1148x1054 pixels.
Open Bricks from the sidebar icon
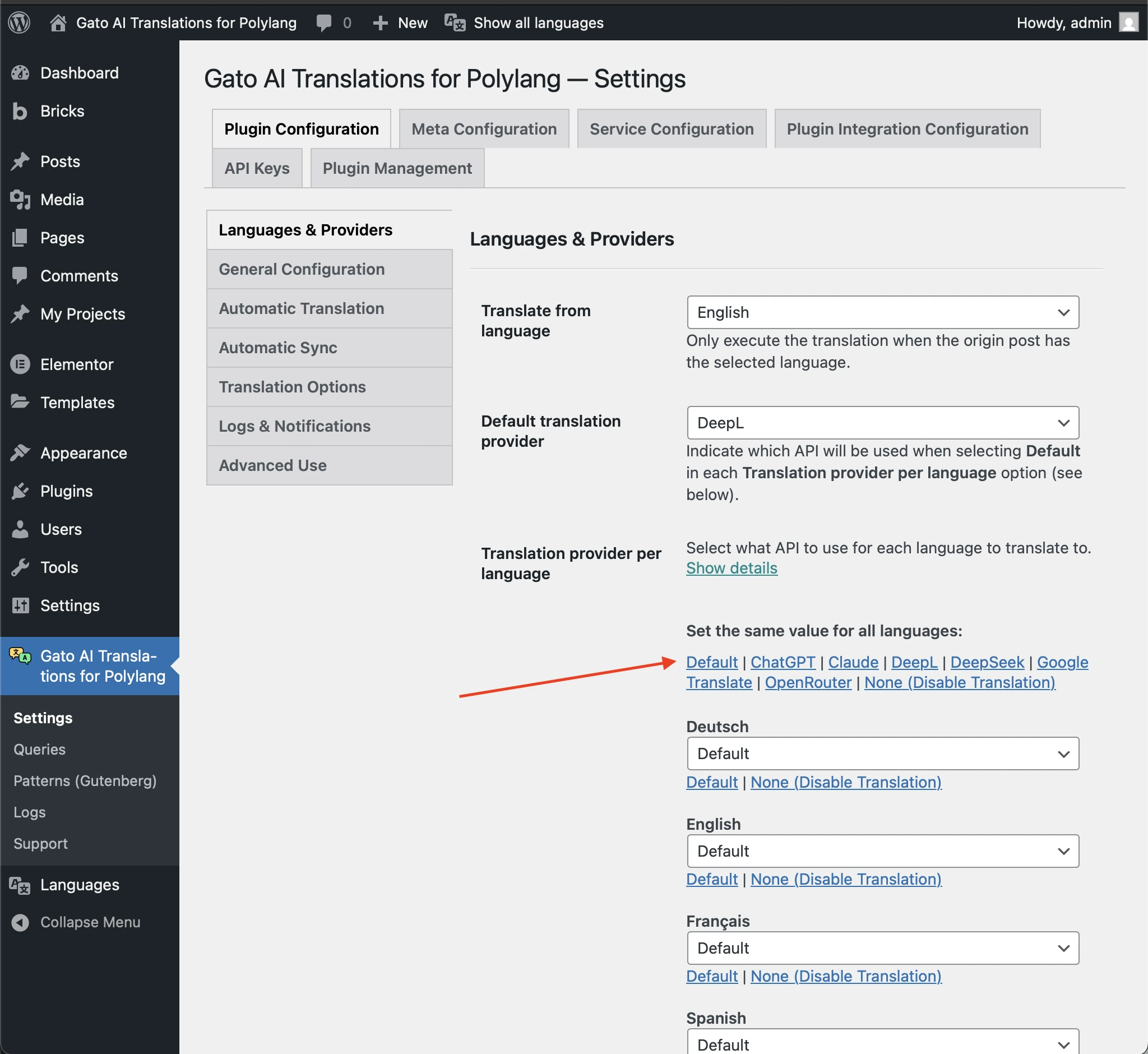coord(20,110)
